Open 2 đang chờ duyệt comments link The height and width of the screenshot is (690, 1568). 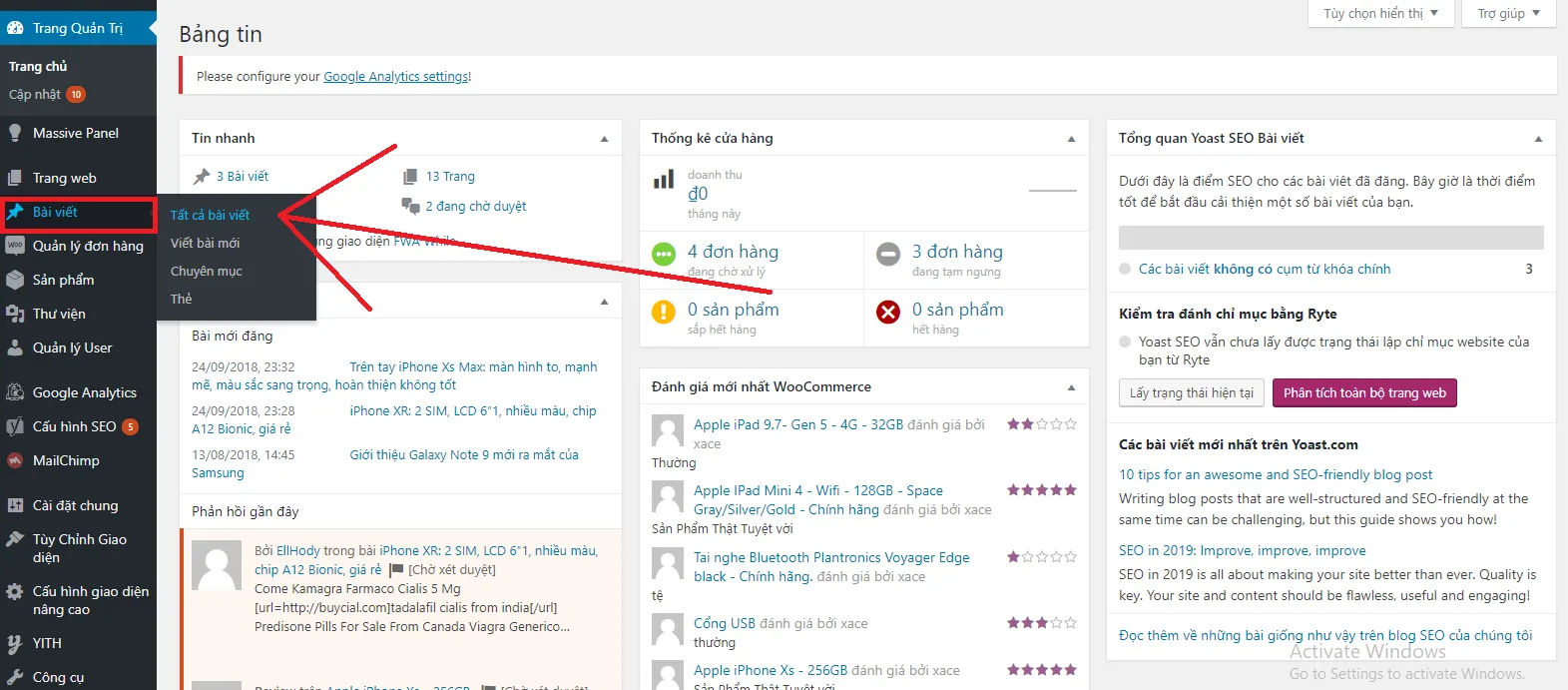pos(476,206)
